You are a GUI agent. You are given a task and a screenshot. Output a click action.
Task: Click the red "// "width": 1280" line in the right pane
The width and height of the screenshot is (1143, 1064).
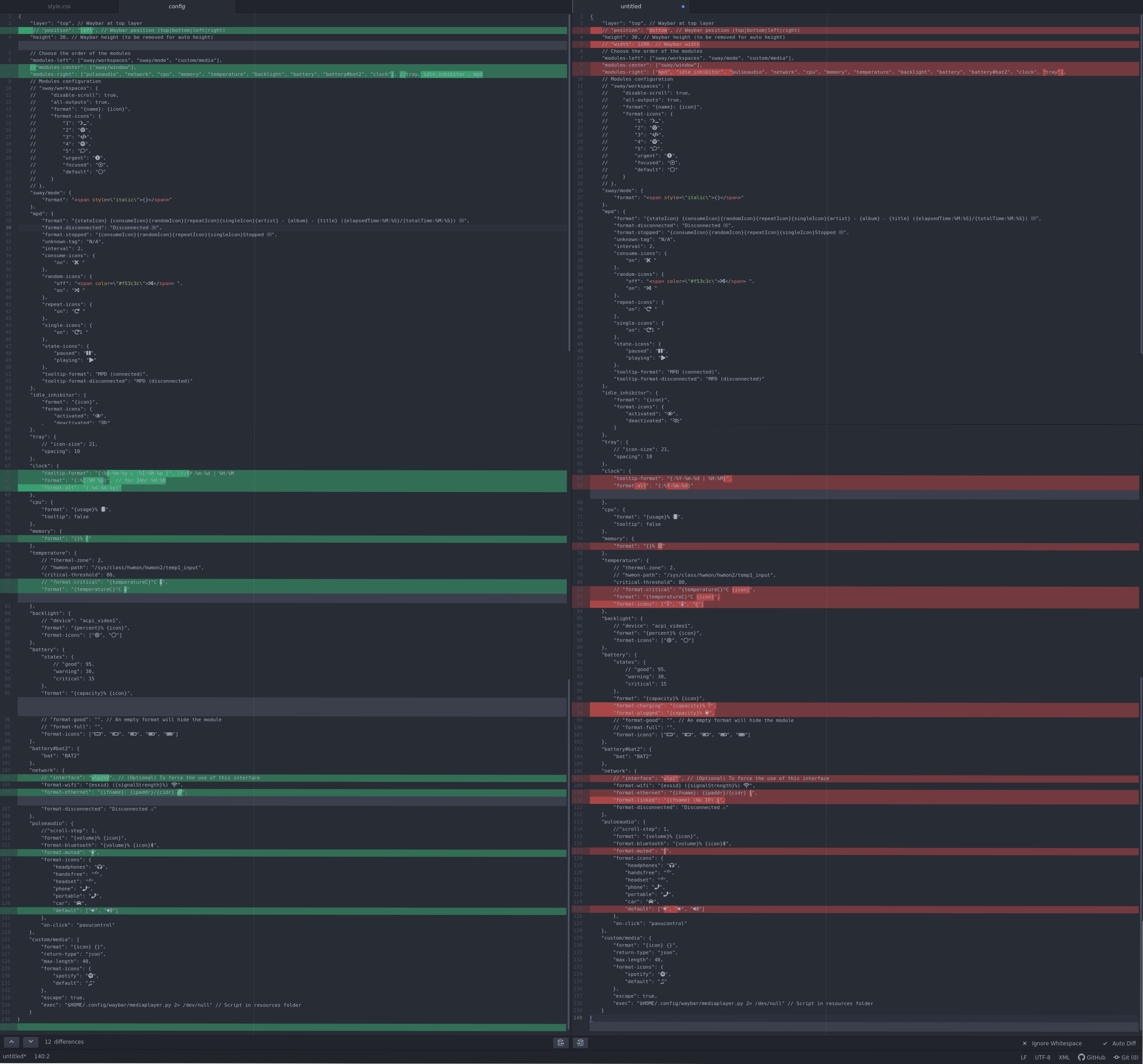(x=864, y=44)
